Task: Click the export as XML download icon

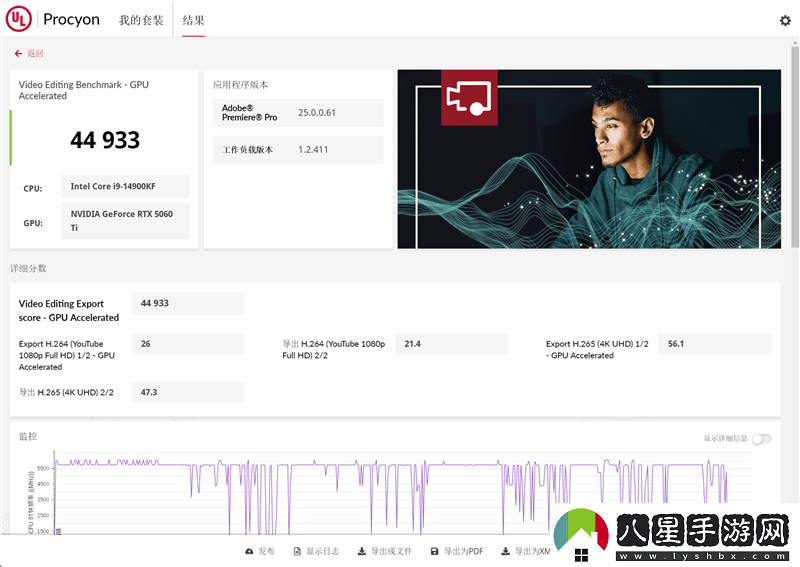Action: pos(506,551)
